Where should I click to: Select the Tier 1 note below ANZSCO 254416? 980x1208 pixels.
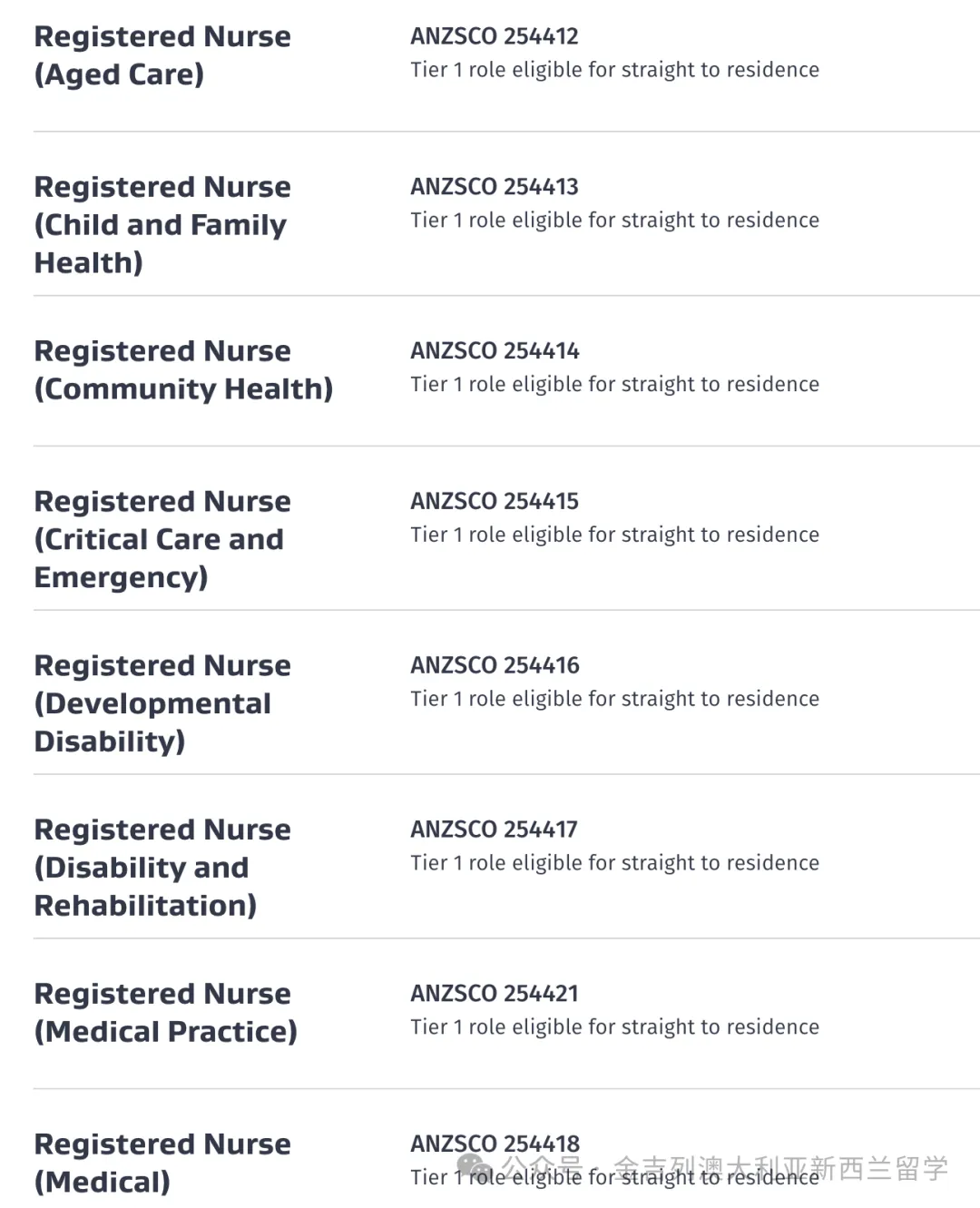(614, 700)
